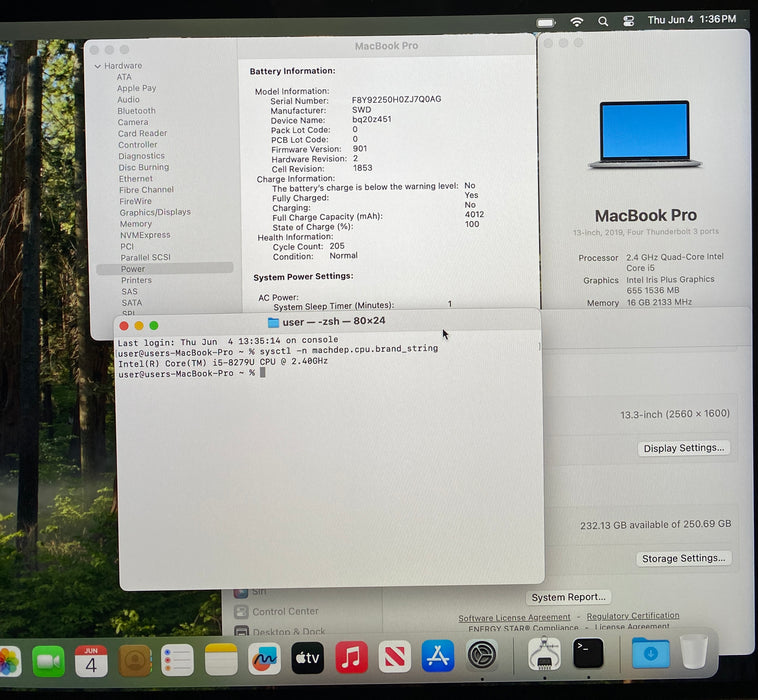
Task: Launch Music app from the Dock
Action: [351, 657]
